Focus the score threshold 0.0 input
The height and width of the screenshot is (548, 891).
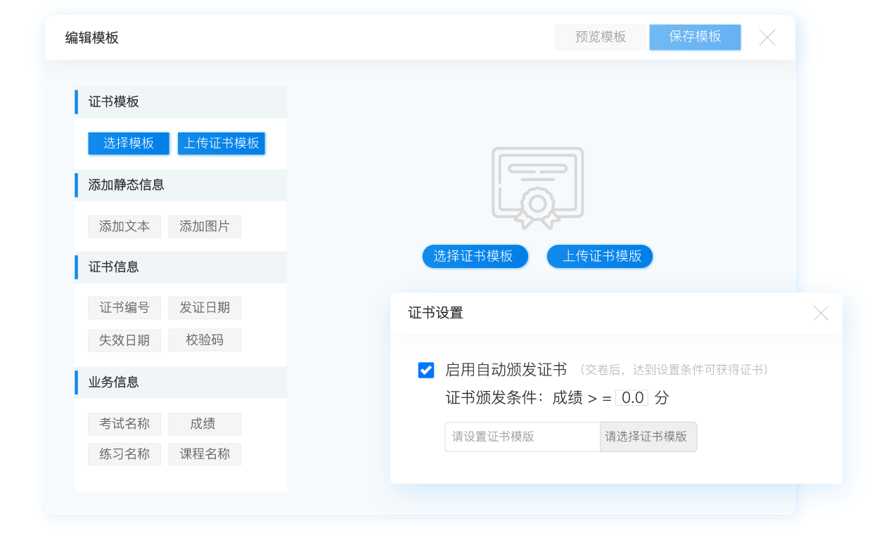point(632,398)
